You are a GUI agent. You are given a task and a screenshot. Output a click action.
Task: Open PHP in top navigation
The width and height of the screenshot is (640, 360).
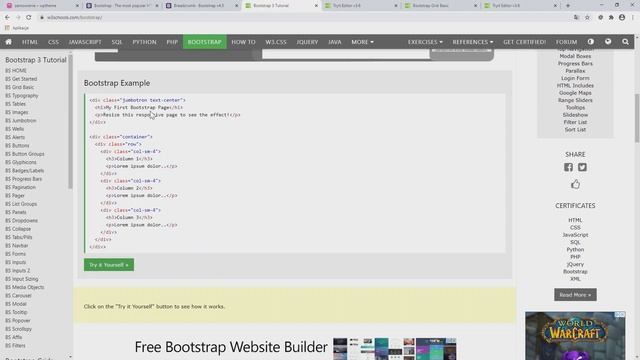pyautogui.click(x=172, y=42)
